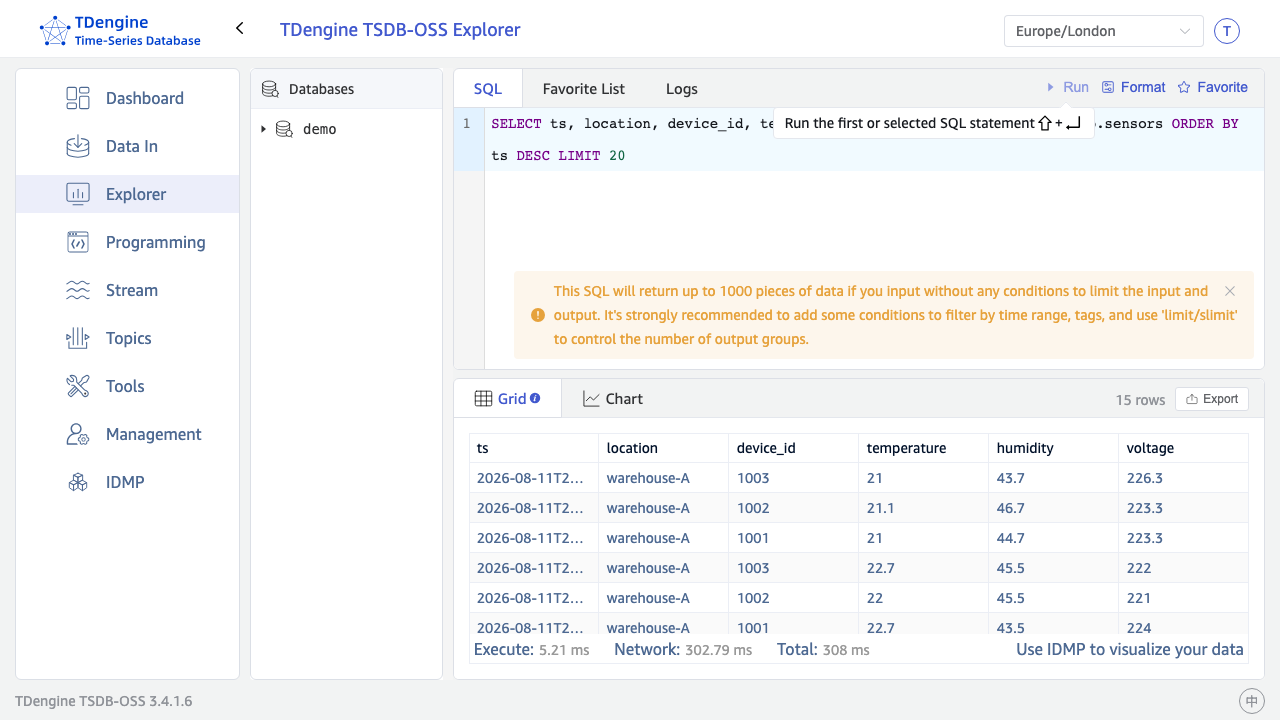Click the humidity column header
Image resolution: width=1280 pixels, height=720 pixels.
[x=1054, y=448]
